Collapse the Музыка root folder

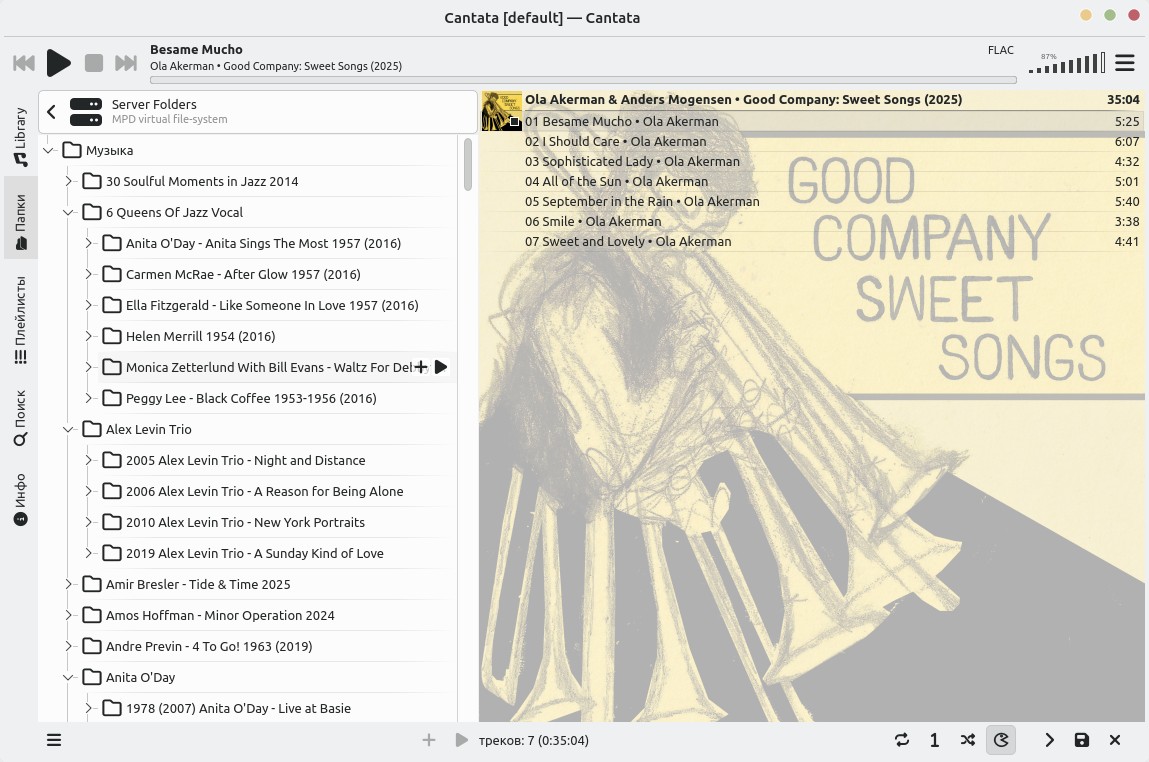[48, 150]
